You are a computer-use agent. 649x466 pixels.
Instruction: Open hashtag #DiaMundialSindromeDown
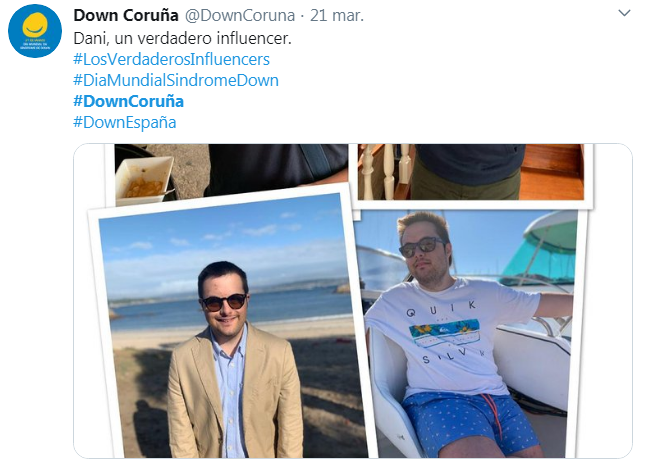click(x=176, y=80)
